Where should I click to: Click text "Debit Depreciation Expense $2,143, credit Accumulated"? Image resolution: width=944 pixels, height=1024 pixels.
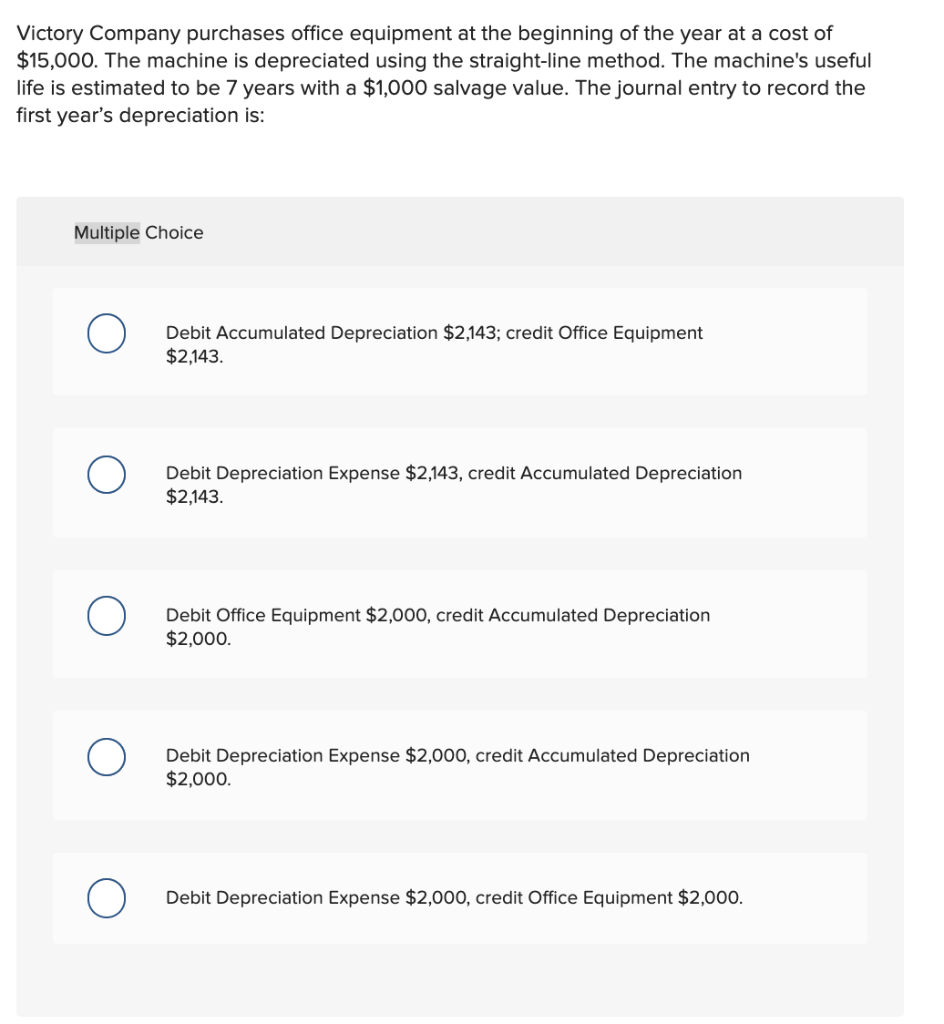453,473
